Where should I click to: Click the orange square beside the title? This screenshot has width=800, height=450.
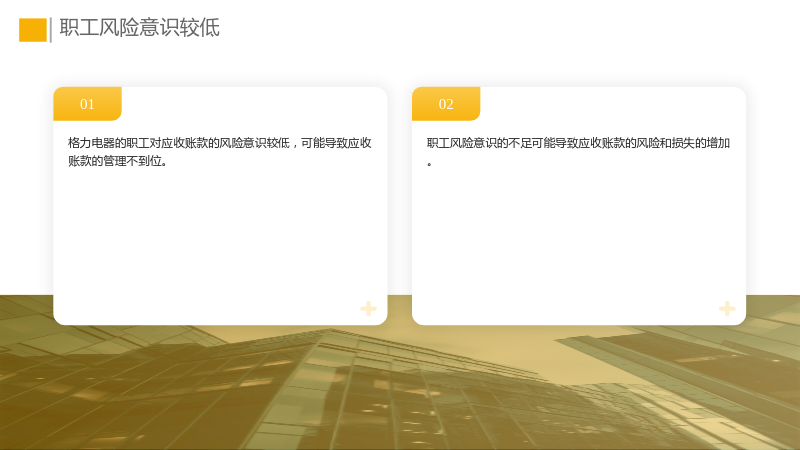33,30
